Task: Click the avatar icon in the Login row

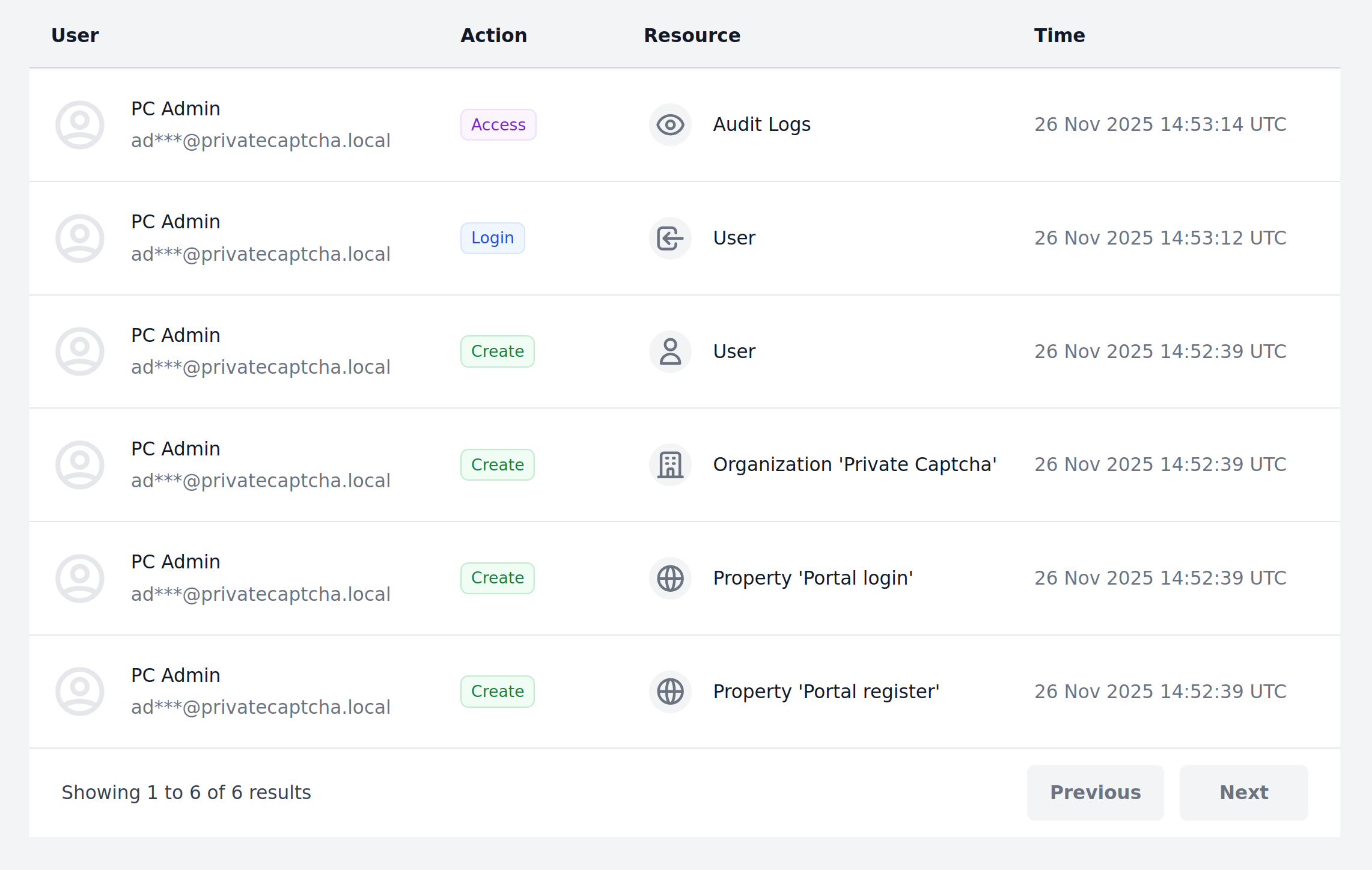Action: coord(80,239)
